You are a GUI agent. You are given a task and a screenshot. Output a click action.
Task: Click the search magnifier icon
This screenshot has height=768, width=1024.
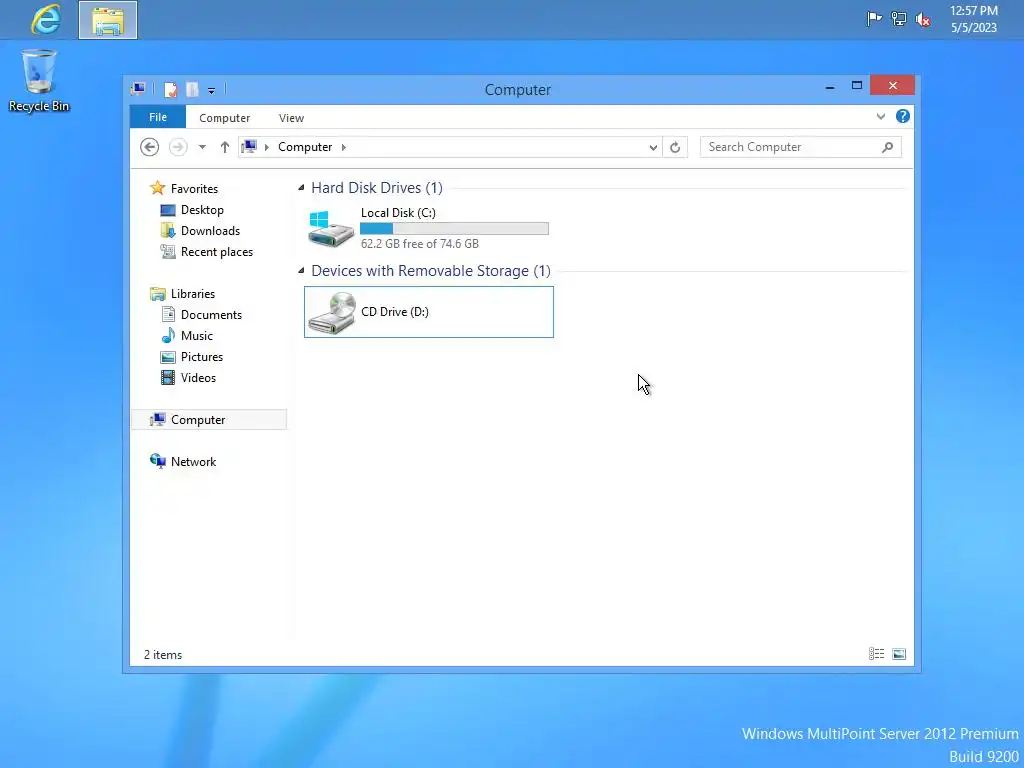(x=887, y=147)
